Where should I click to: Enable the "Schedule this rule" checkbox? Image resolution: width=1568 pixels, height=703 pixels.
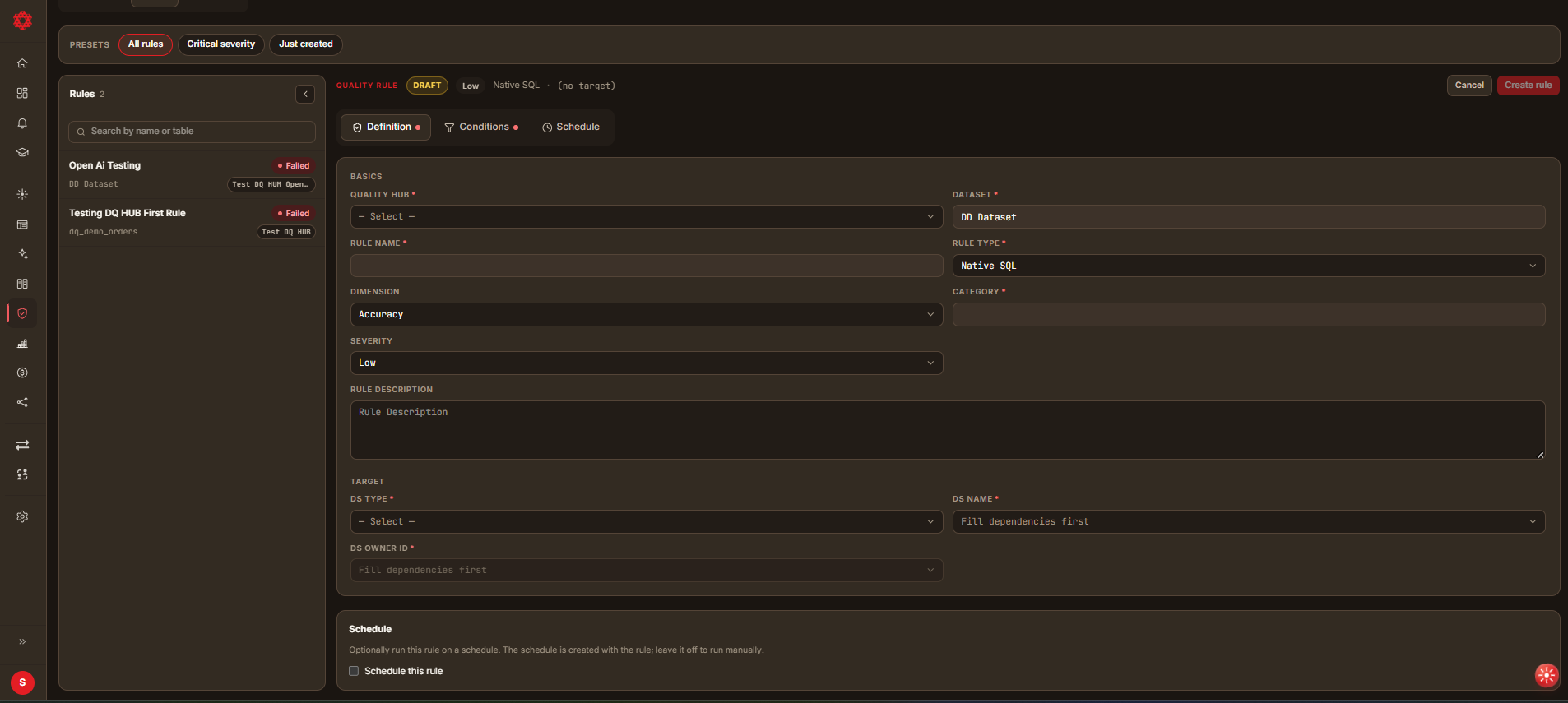pyautogui.click(x=354, y=671)
